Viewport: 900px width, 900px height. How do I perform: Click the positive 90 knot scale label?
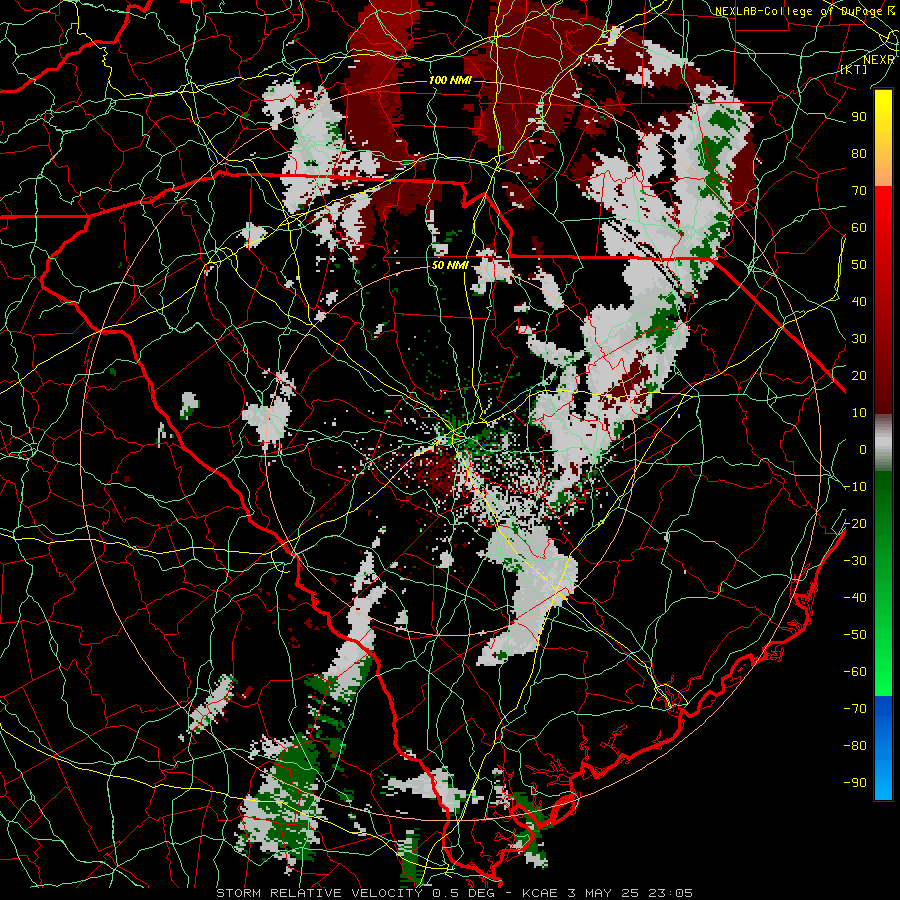859,117
